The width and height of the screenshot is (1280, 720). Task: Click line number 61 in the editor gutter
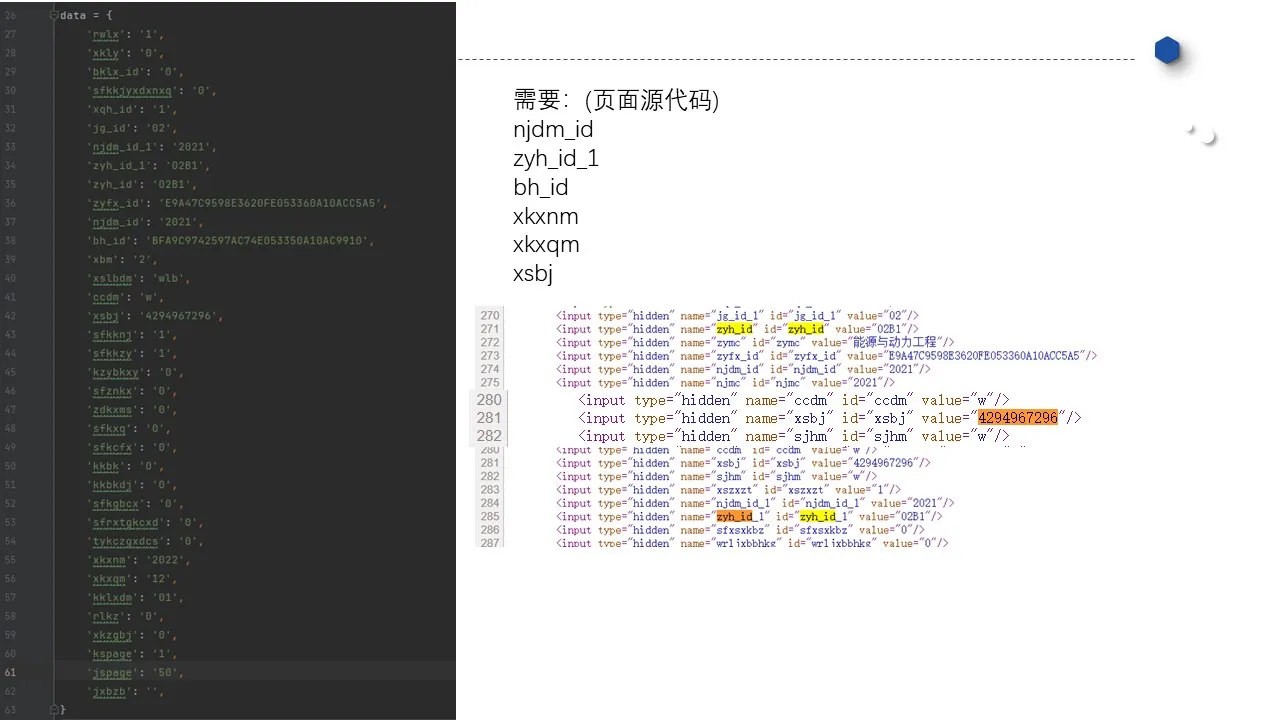click(10, 673)
